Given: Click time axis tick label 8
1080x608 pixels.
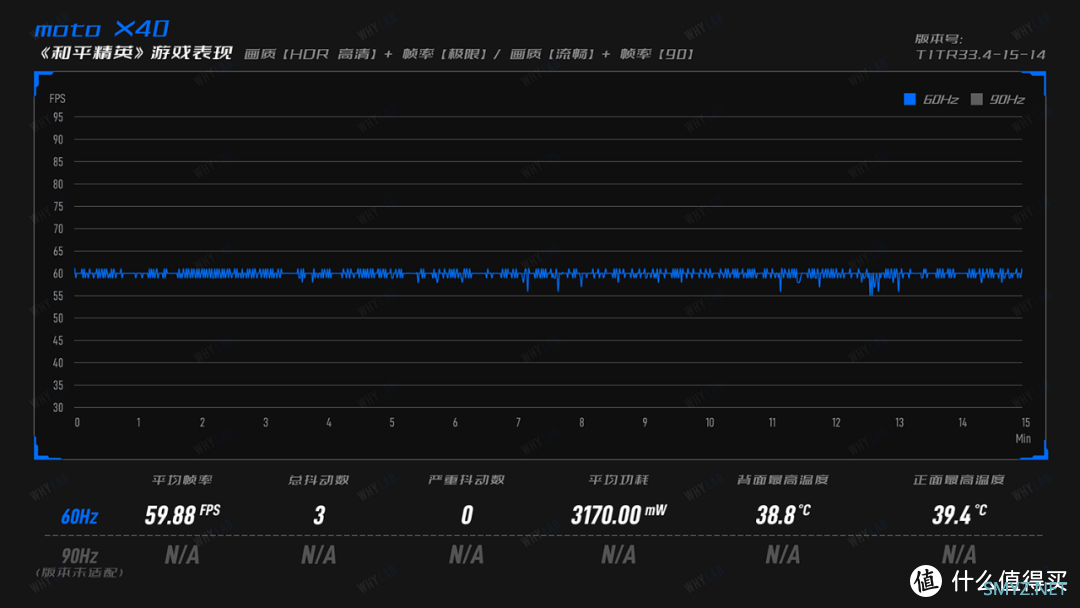Looking at the screenshot, I should pyautogui.click(x=581, y=423).
